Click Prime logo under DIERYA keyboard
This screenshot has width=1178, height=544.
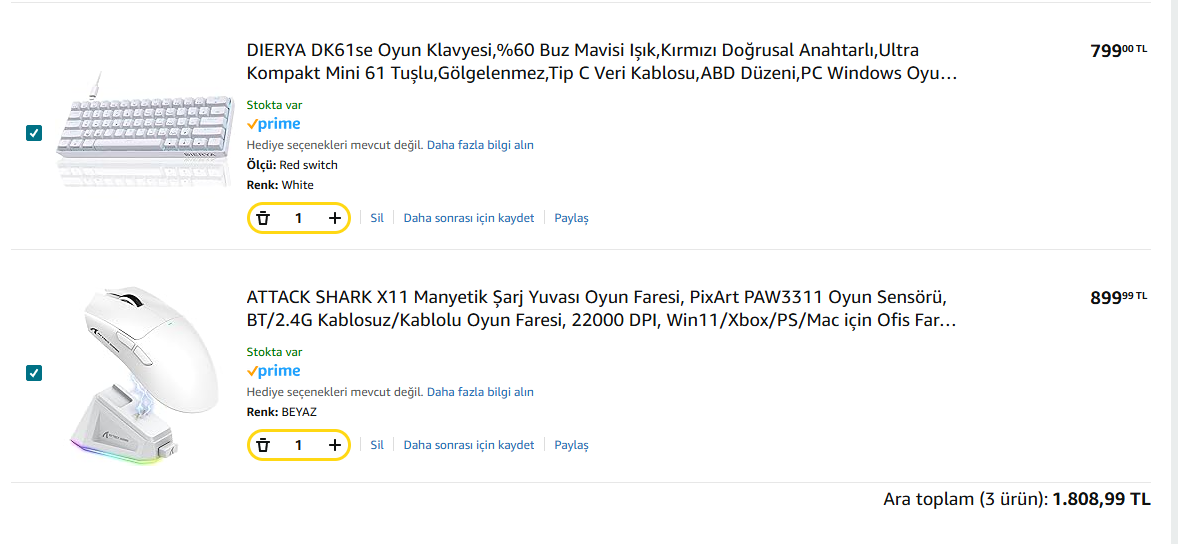coord(273,124)
